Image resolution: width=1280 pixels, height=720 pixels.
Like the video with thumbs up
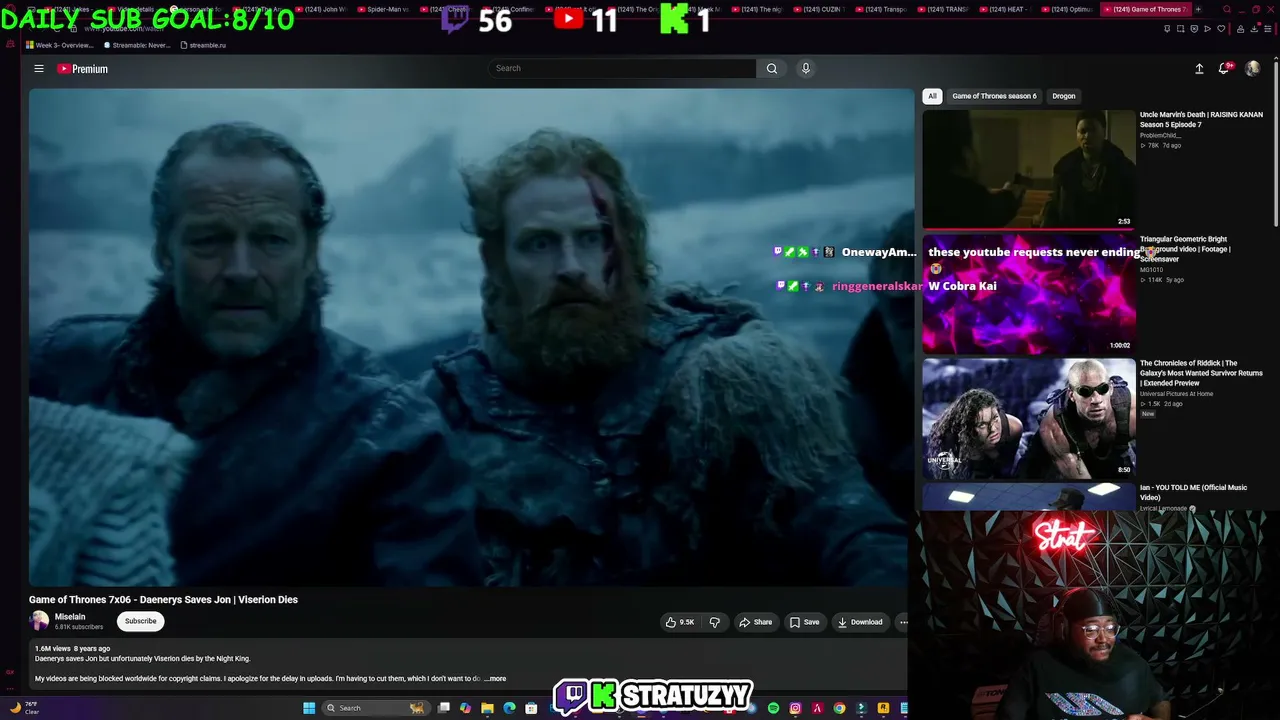679,622
